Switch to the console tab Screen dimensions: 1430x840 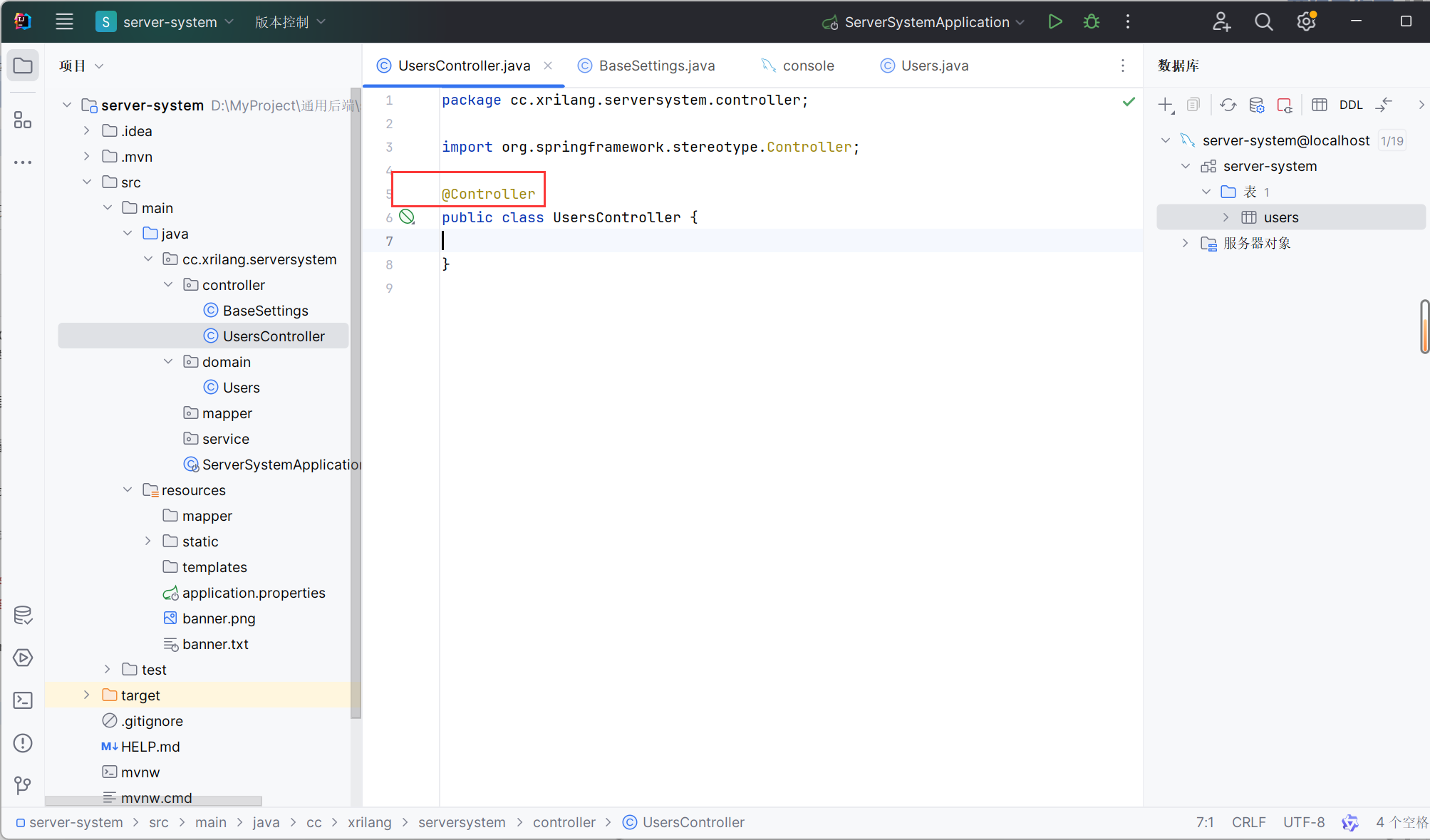pos(799,66)
